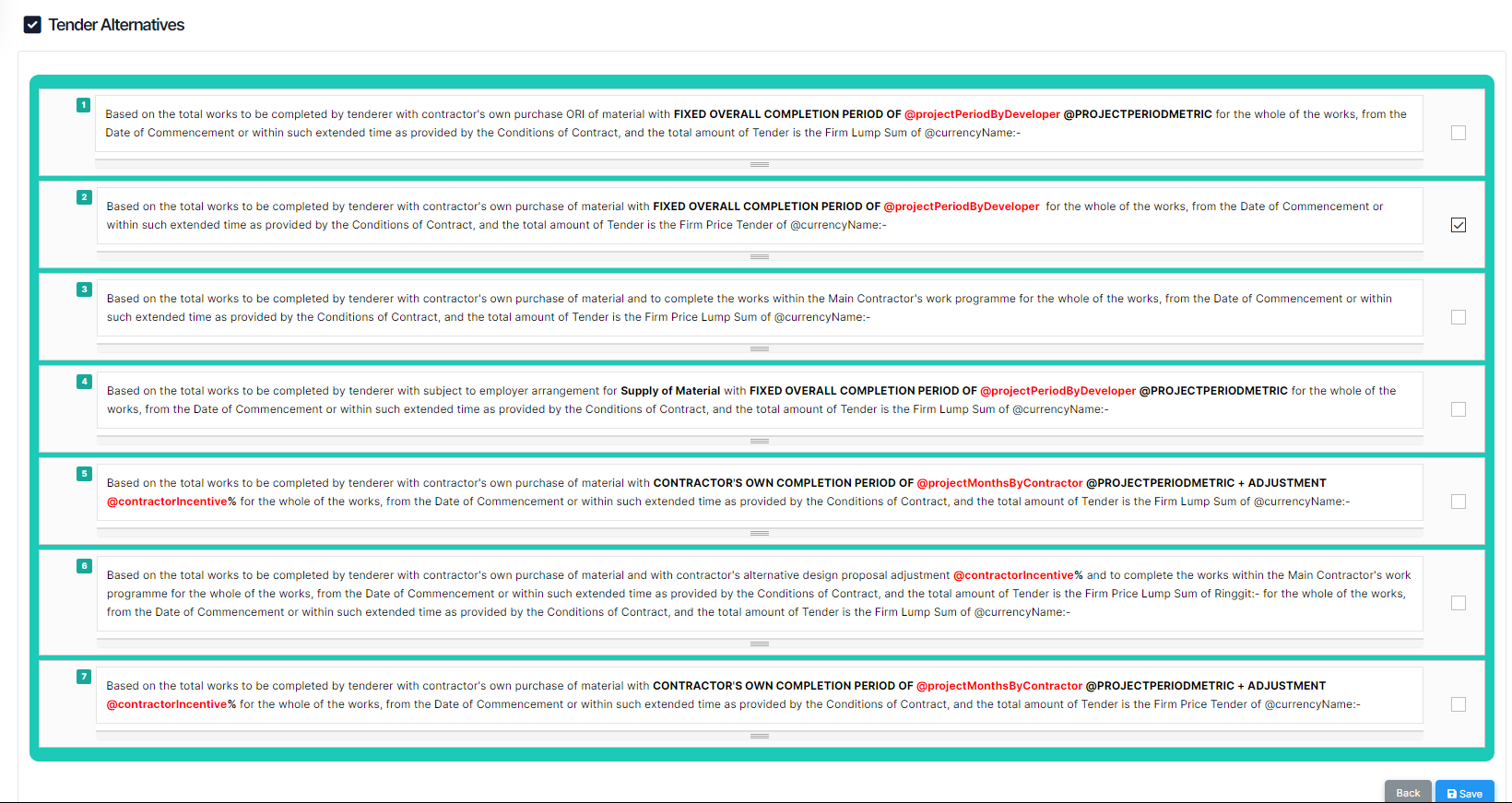Enable the checkbox for tender alternative 4
Screen dimensions: 1512x803
point(1459,409)
